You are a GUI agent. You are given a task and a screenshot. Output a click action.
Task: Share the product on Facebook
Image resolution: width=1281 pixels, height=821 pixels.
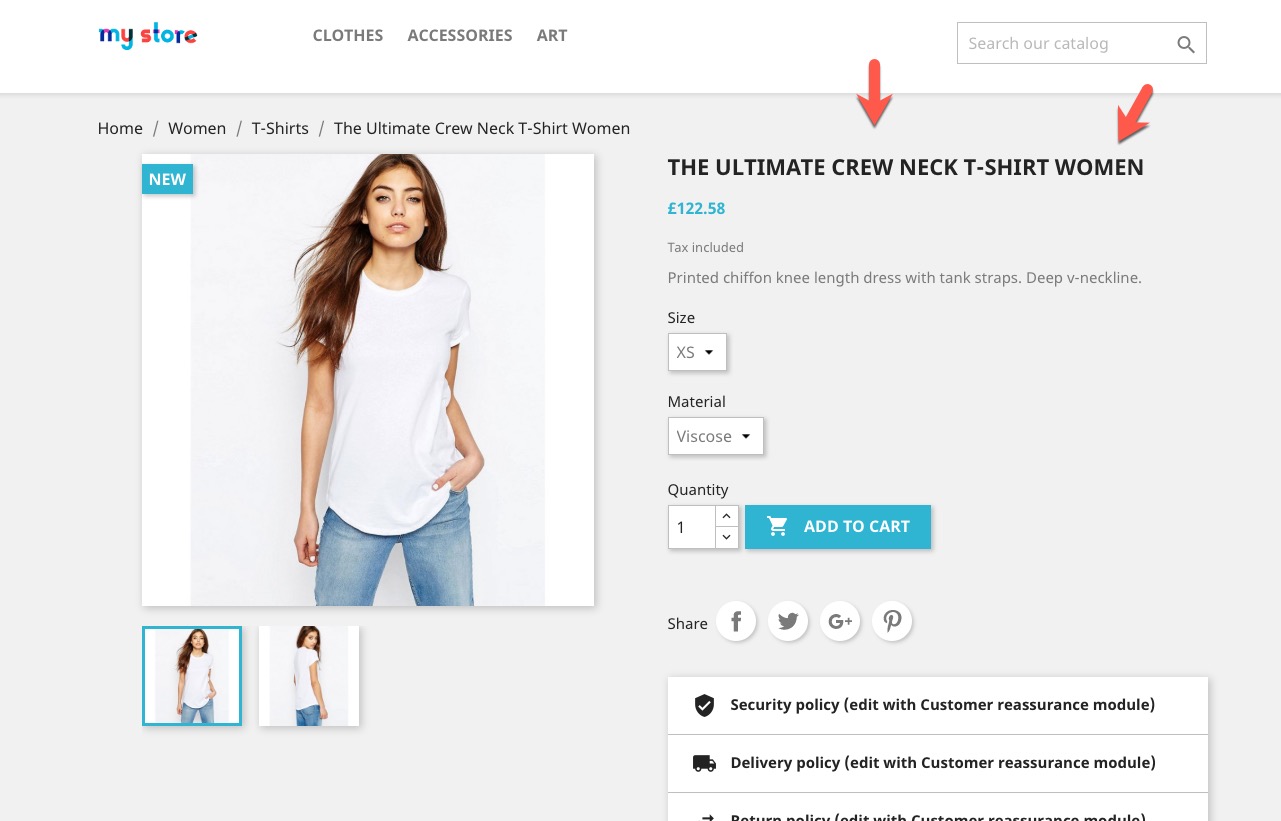click(736, 622)
